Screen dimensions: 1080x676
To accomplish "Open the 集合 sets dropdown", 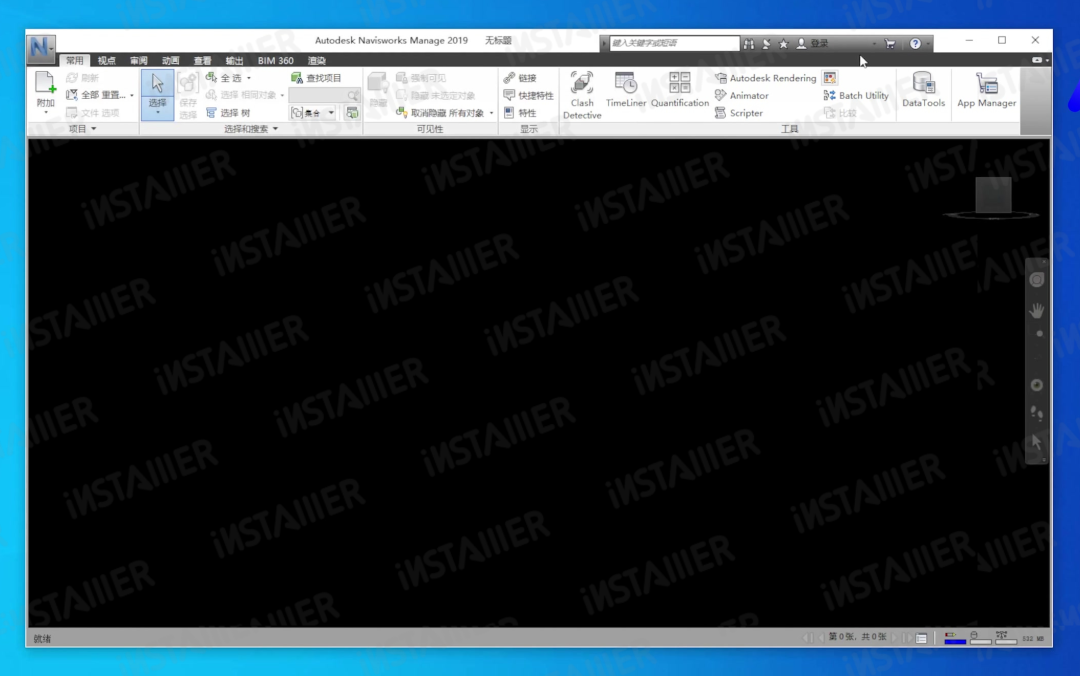I will pyautogui.click(x=313, y=113).
